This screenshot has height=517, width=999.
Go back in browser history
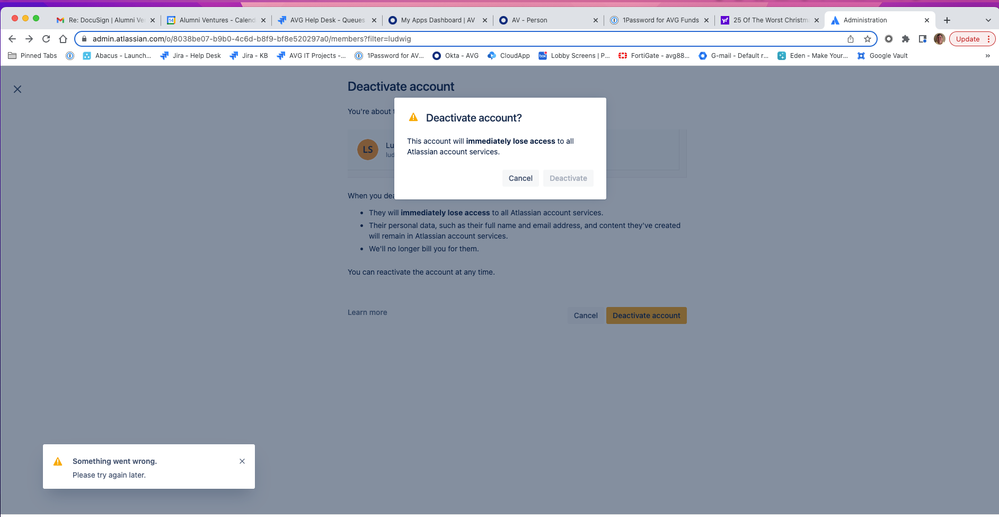coord(12,39)
